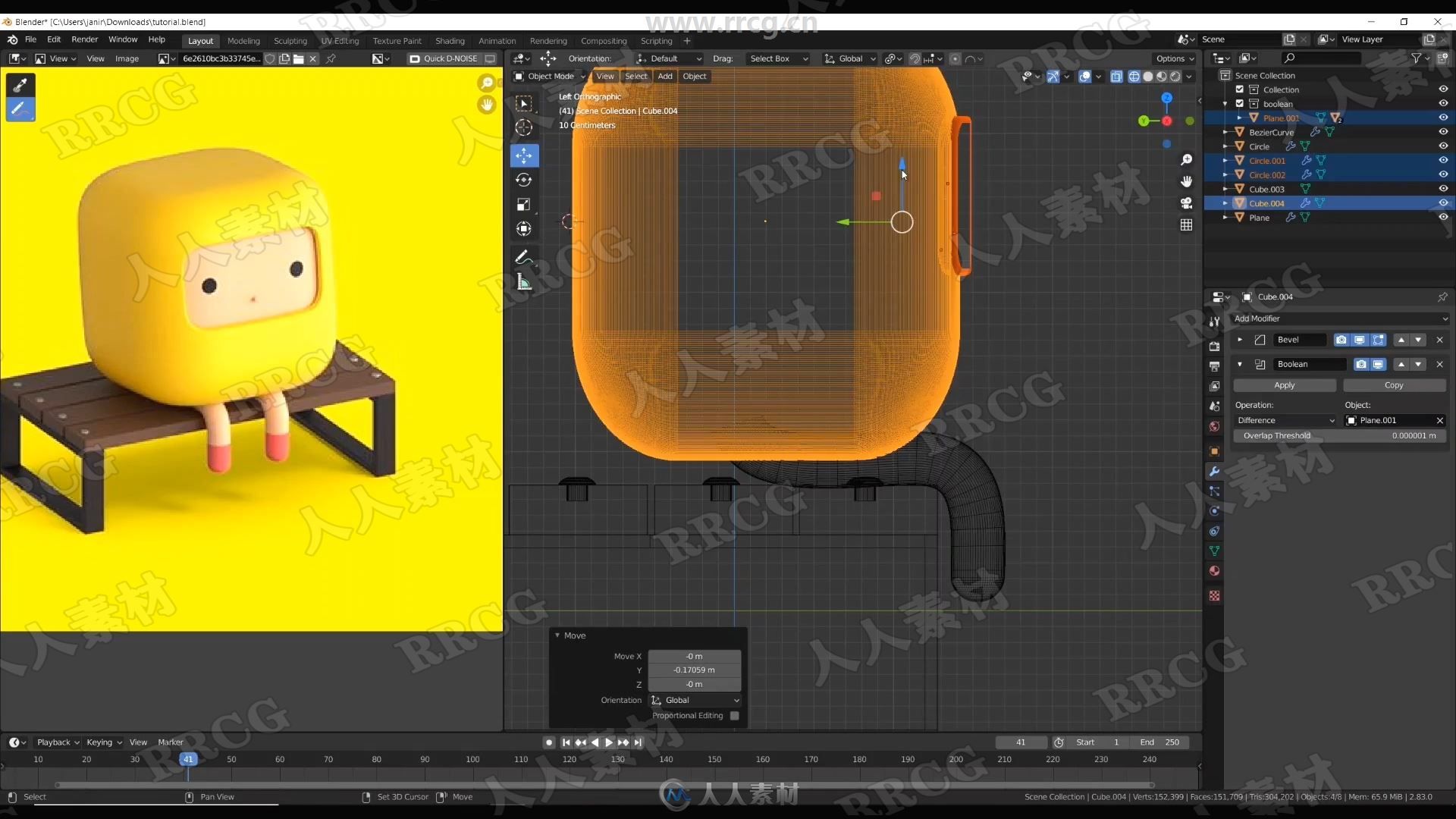Open the Layout workspace tab
The width and height of the screenshot is (1456, 819).
point(198,40)
